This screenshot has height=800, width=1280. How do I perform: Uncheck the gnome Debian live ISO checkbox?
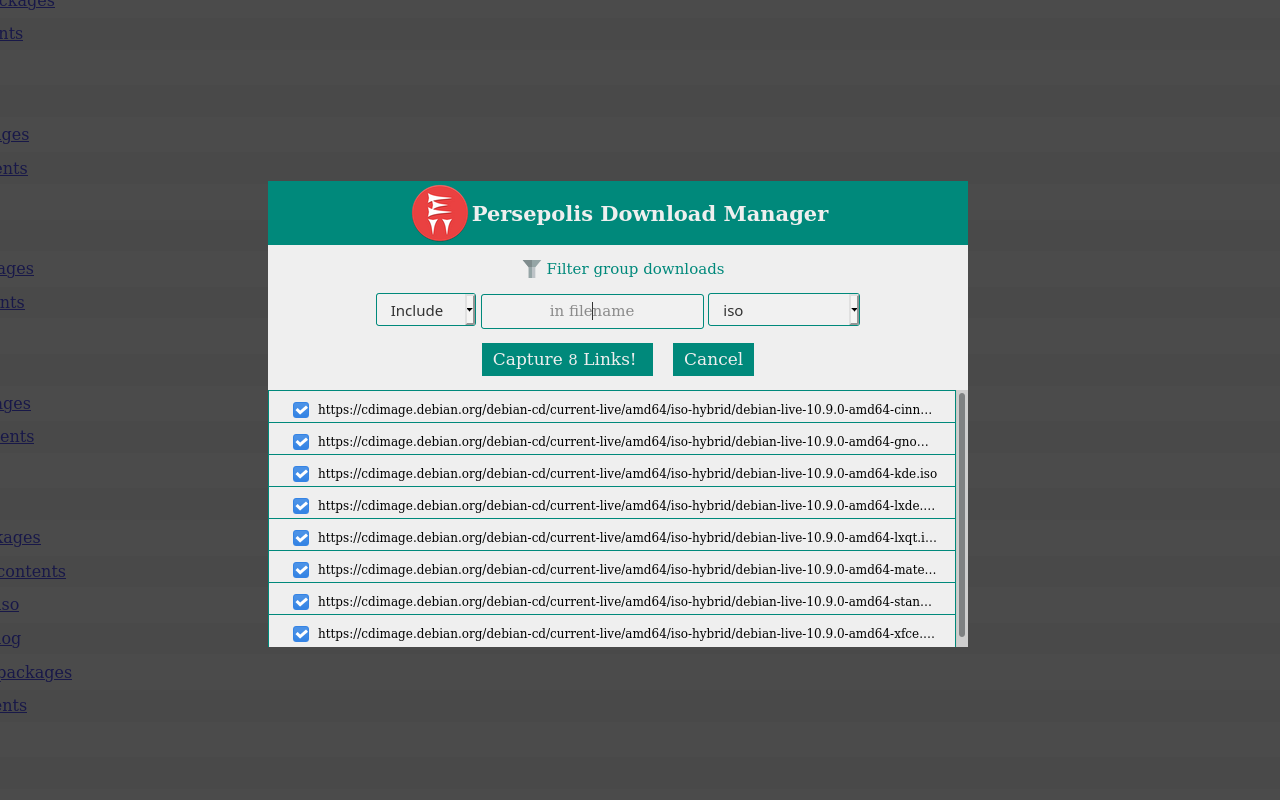(301, 441)
